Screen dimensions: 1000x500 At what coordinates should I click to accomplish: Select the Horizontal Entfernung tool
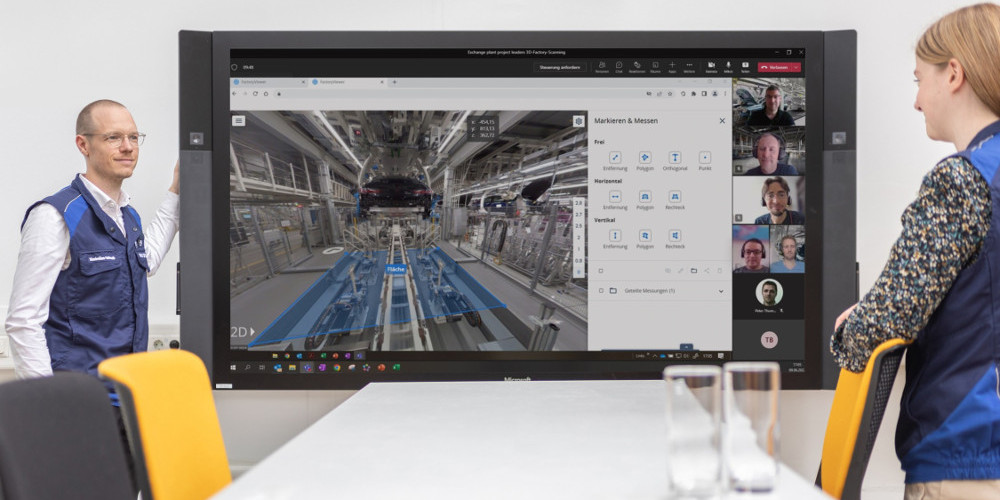pos(615,196)
